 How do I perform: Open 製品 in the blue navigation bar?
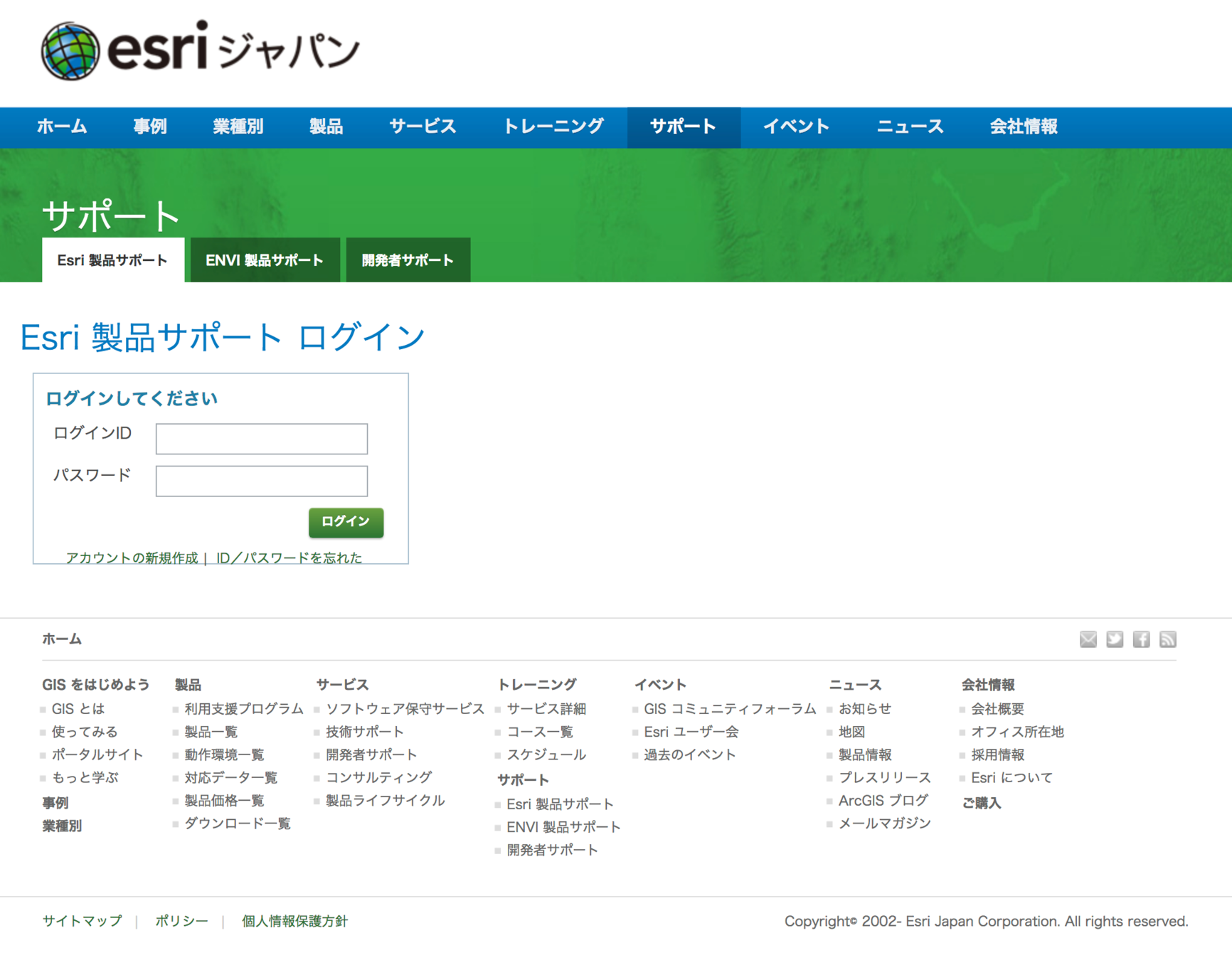point(326,127)
